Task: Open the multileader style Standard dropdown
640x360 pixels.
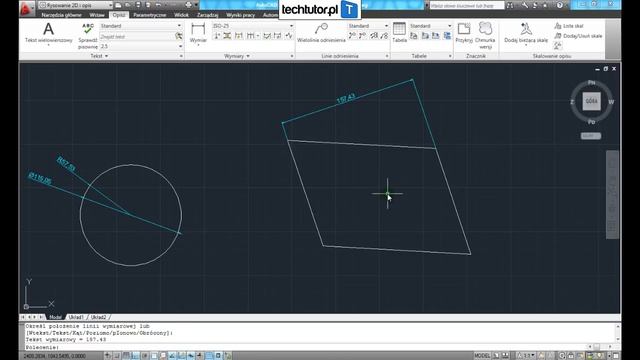Action: (x=368, y=26)
